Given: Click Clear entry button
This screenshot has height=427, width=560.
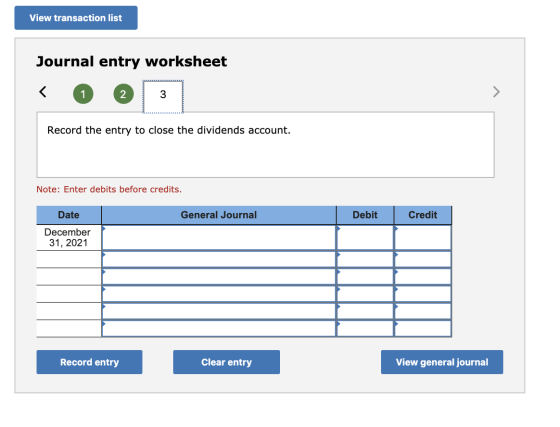Looking at the screenshot, I should click(226, 362).
